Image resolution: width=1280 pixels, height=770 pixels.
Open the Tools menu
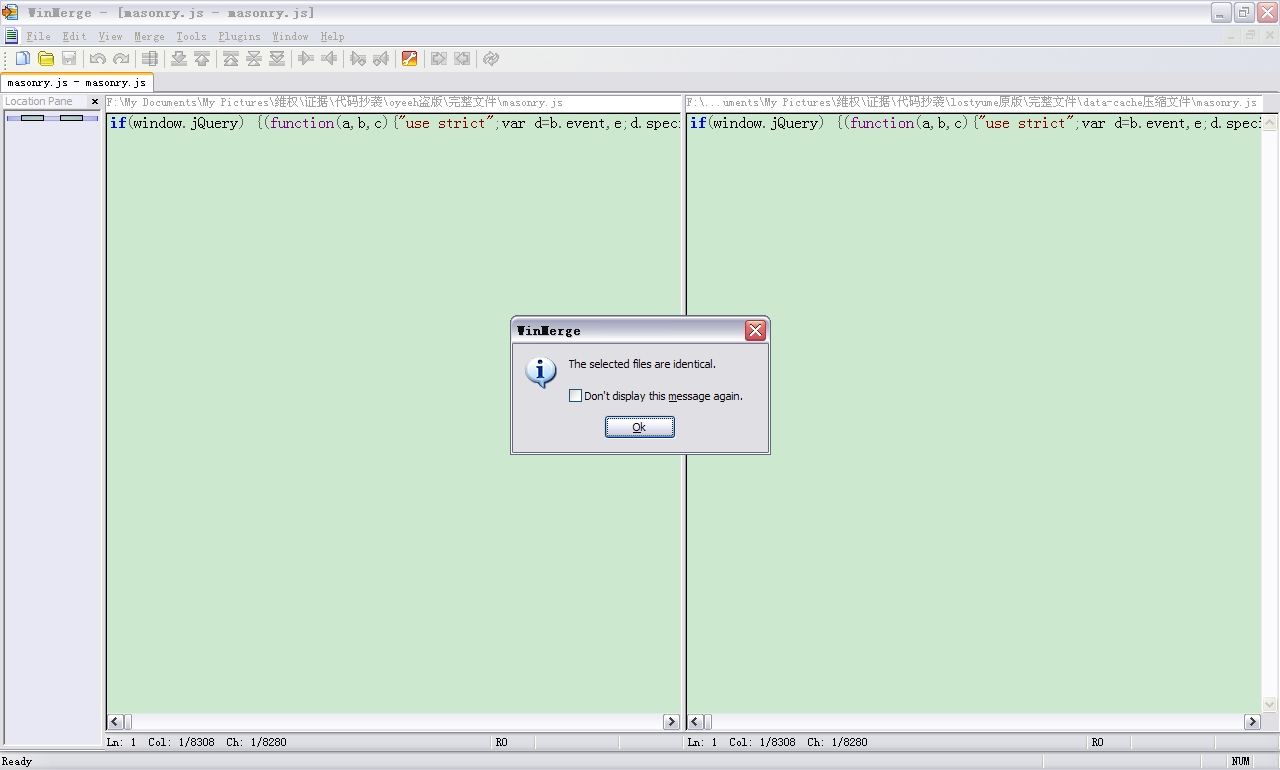192,37
